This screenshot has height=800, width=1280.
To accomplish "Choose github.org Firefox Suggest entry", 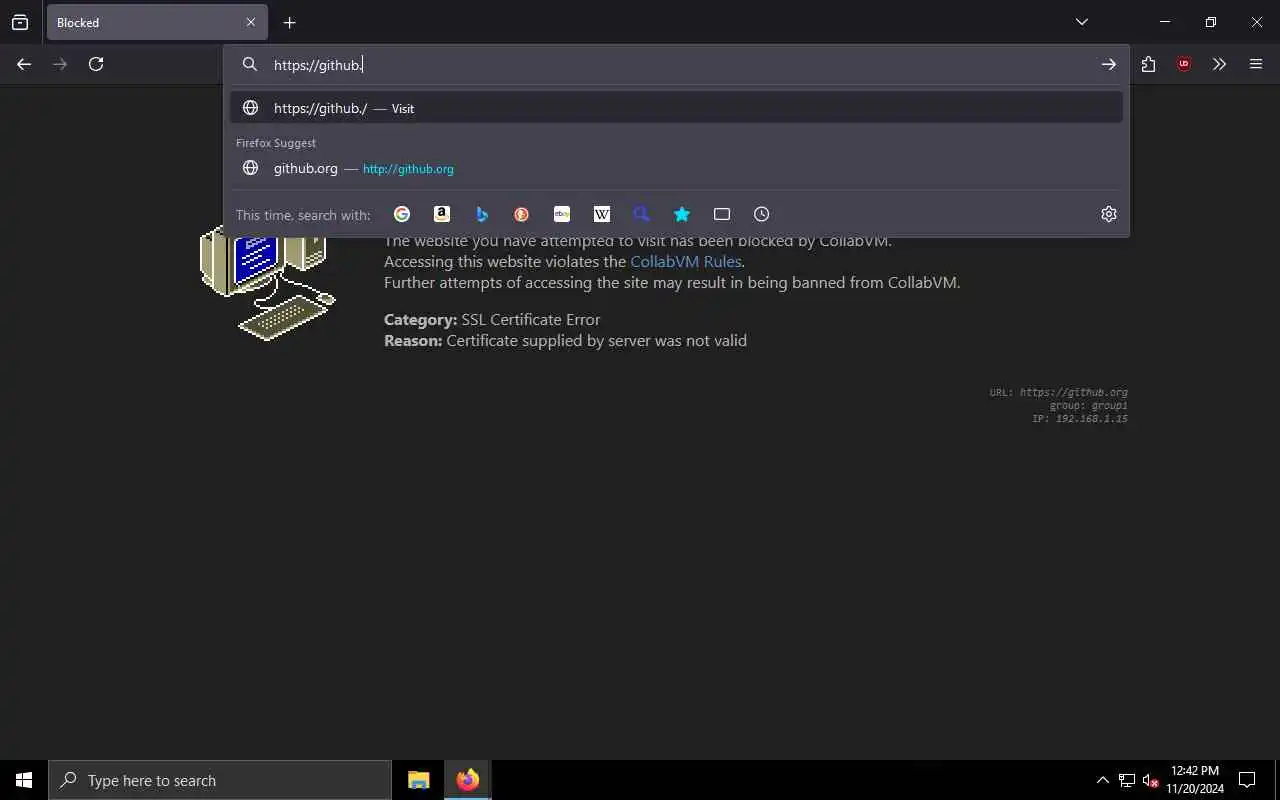I will coord(676,168).
